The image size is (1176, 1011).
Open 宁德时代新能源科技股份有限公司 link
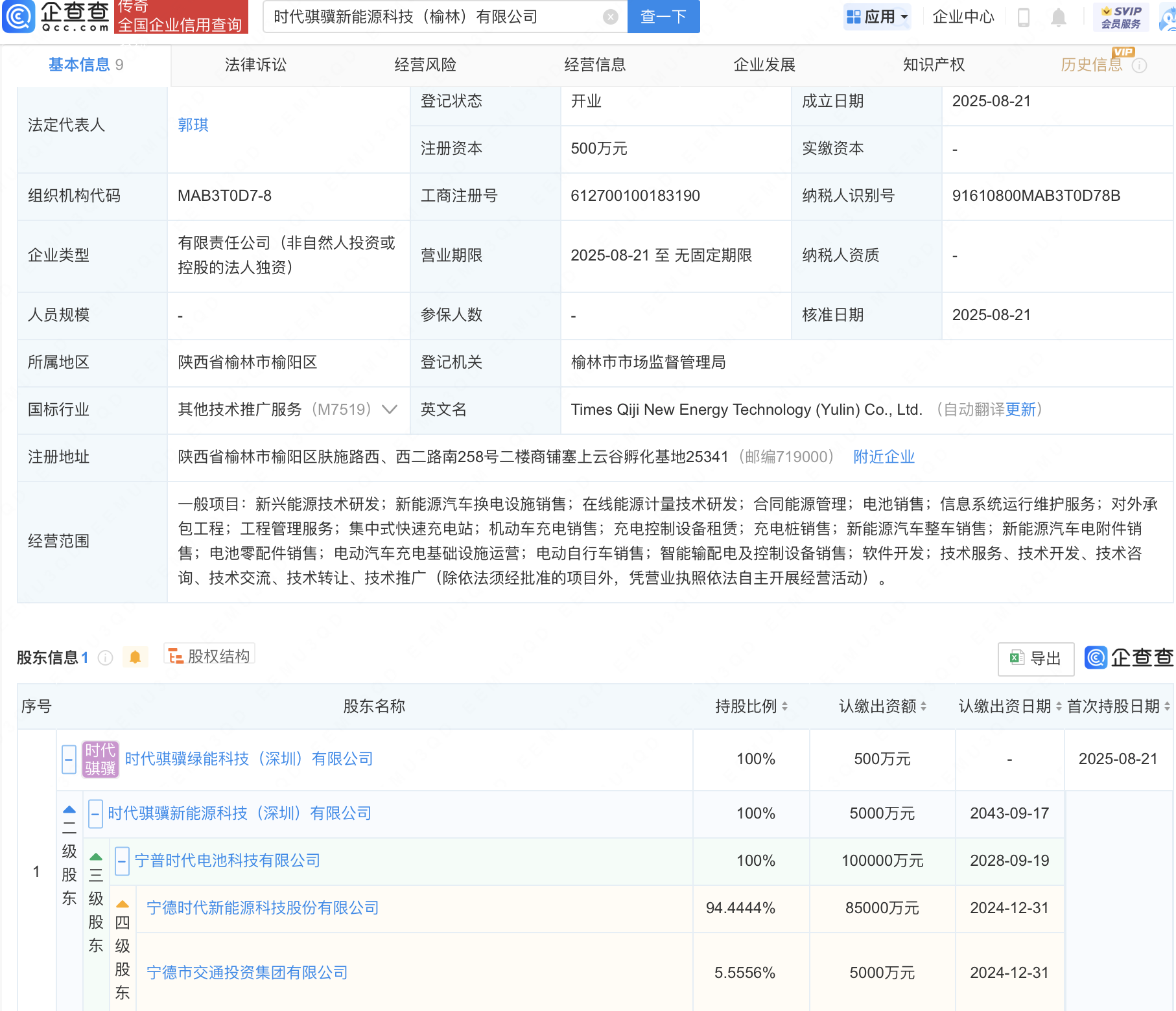pyautogui.click(x=263, y=908)
